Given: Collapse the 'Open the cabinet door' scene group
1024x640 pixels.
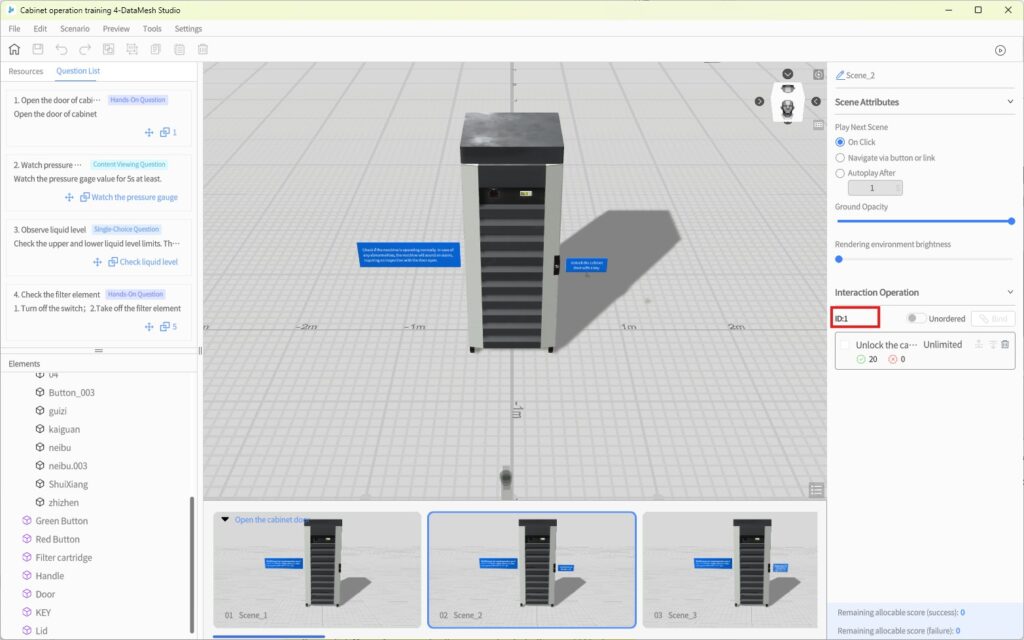Looking at the screenshot, I should pyautogui.click(x=225, y=519).
